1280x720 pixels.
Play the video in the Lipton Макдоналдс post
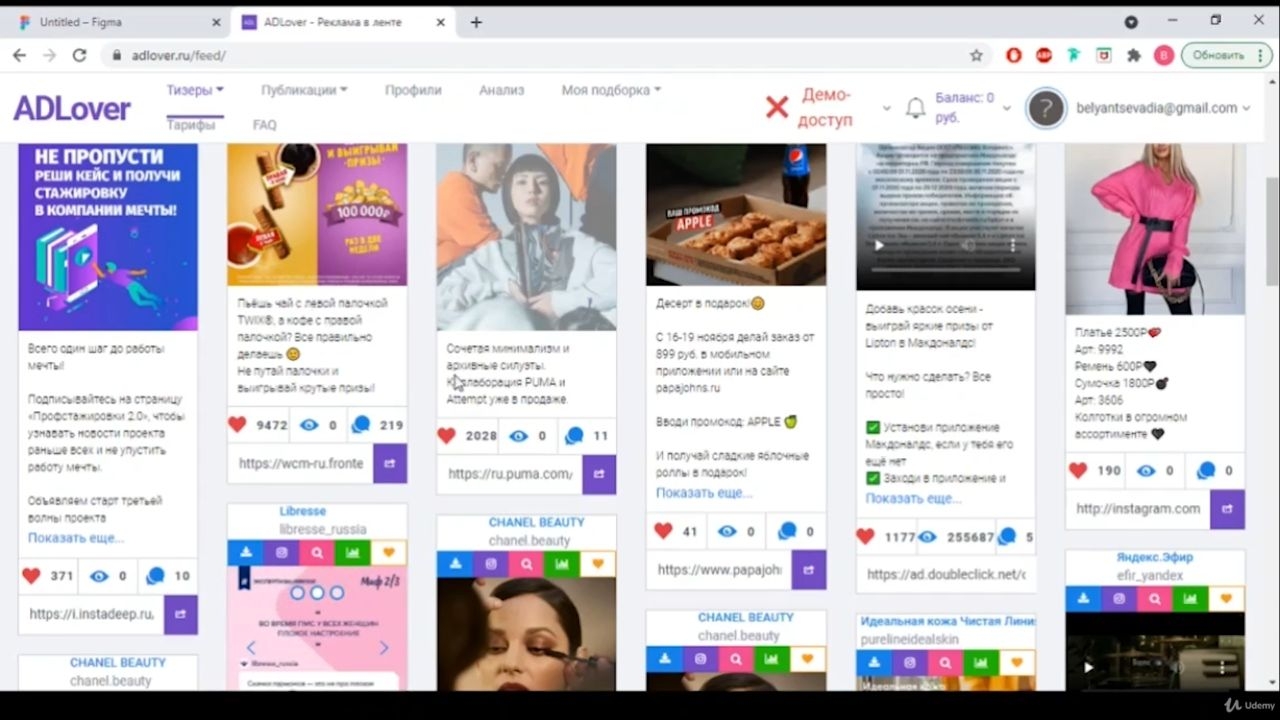click(x=879, y=245)
